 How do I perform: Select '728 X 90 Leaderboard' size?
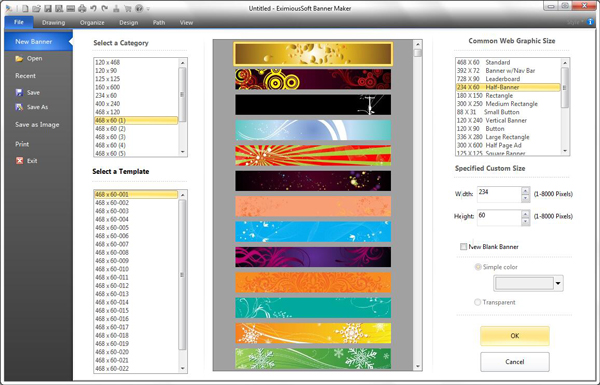point(508,79)
